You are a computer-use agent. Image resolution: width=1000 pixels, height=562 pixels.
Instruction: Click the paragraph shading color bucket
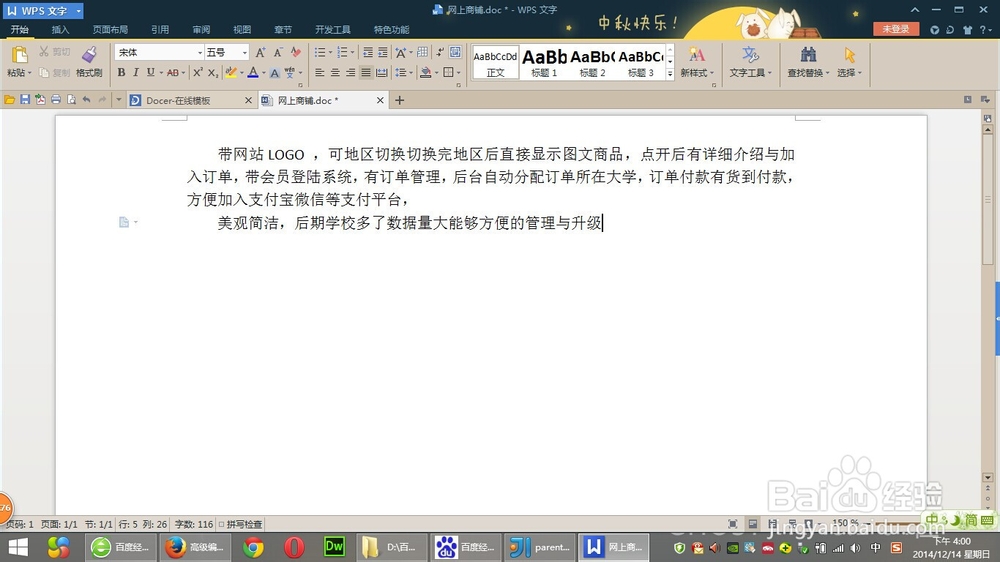(x=425, y=73)
